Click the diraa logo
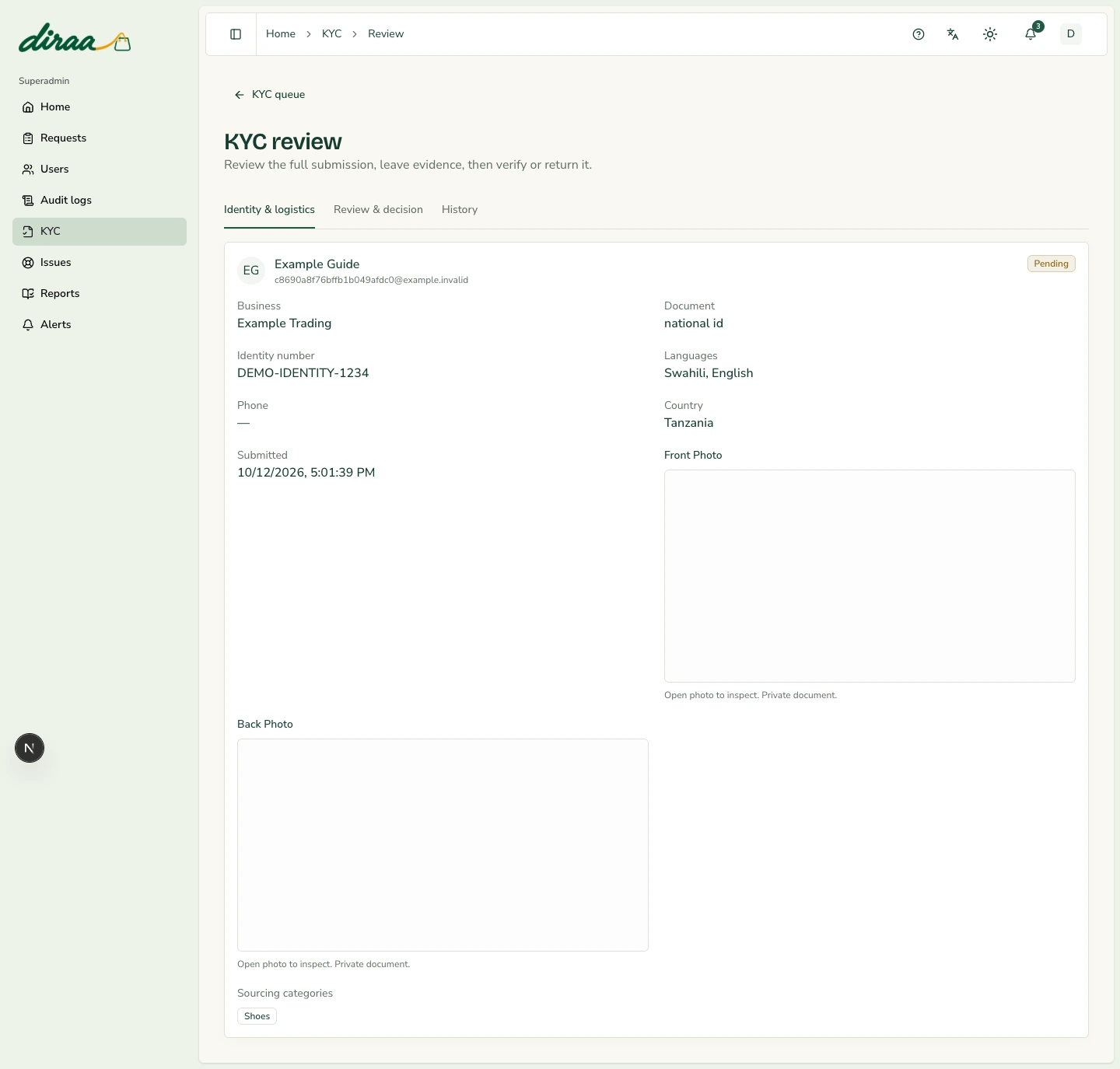 (75, 39)
